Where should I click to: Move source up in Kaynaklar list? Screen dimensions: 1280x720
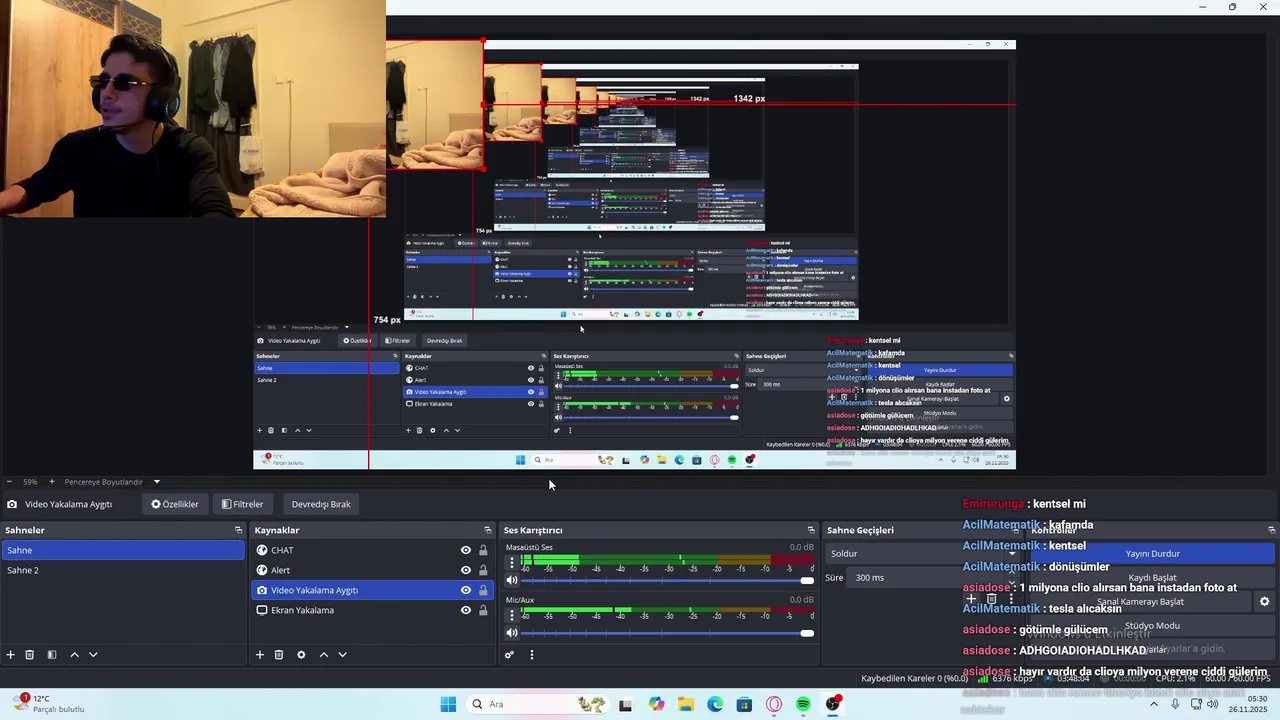coord(323,655)
